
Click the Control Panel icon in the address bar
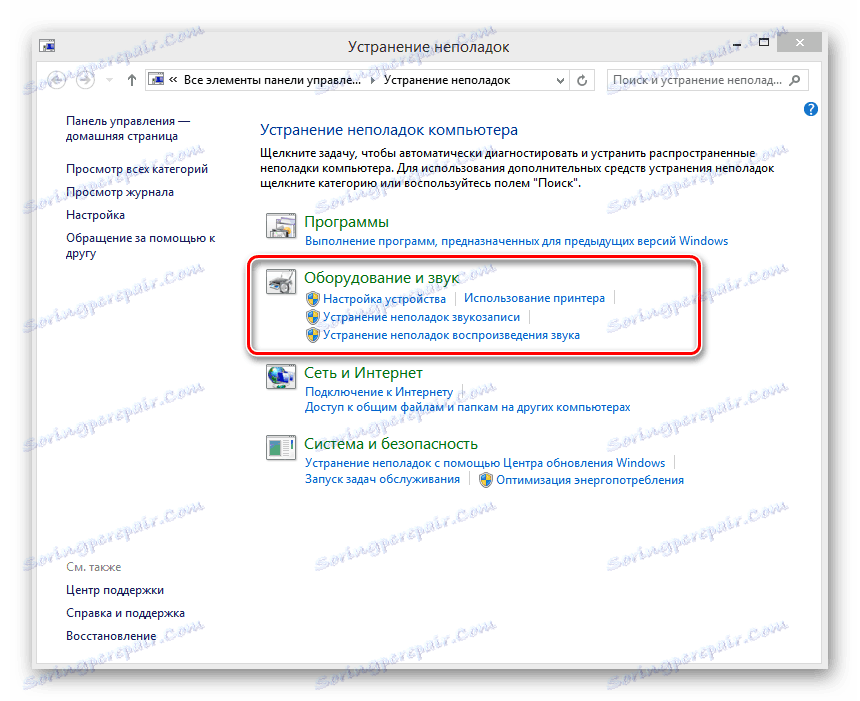click(x=155, y=79)
